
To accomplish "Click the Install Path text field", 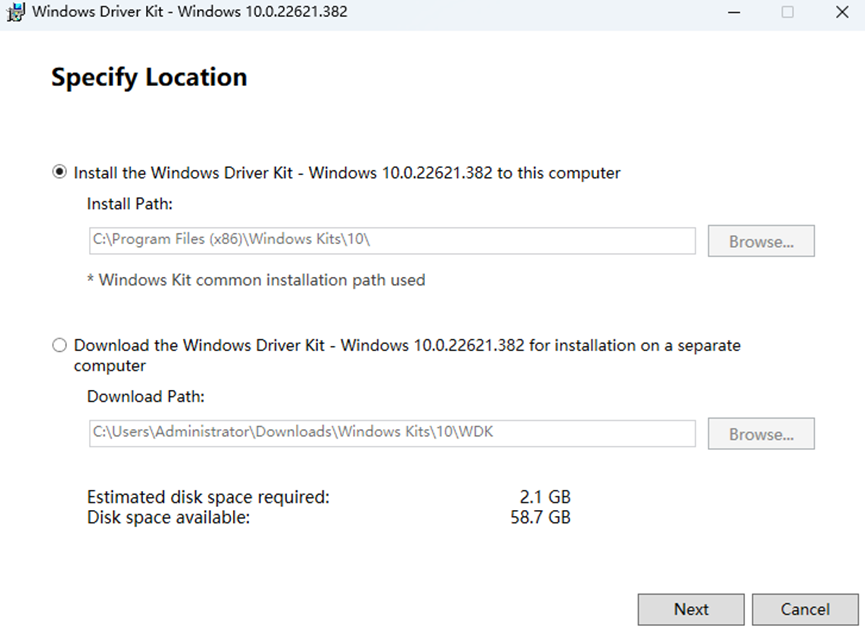I will 392,241.
